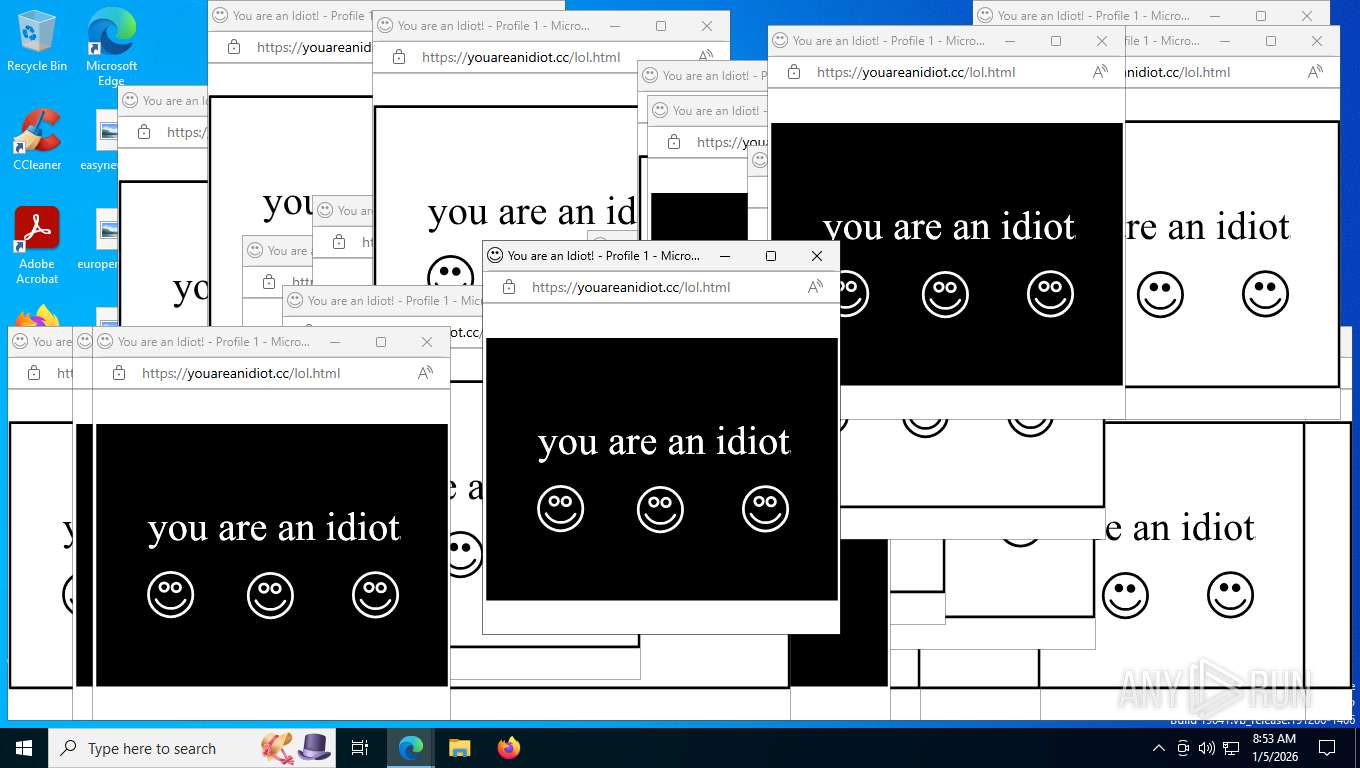Maximize the upper-right black-page popup window
This screenshot has width=1360, height=768.
click(1056, 41)
